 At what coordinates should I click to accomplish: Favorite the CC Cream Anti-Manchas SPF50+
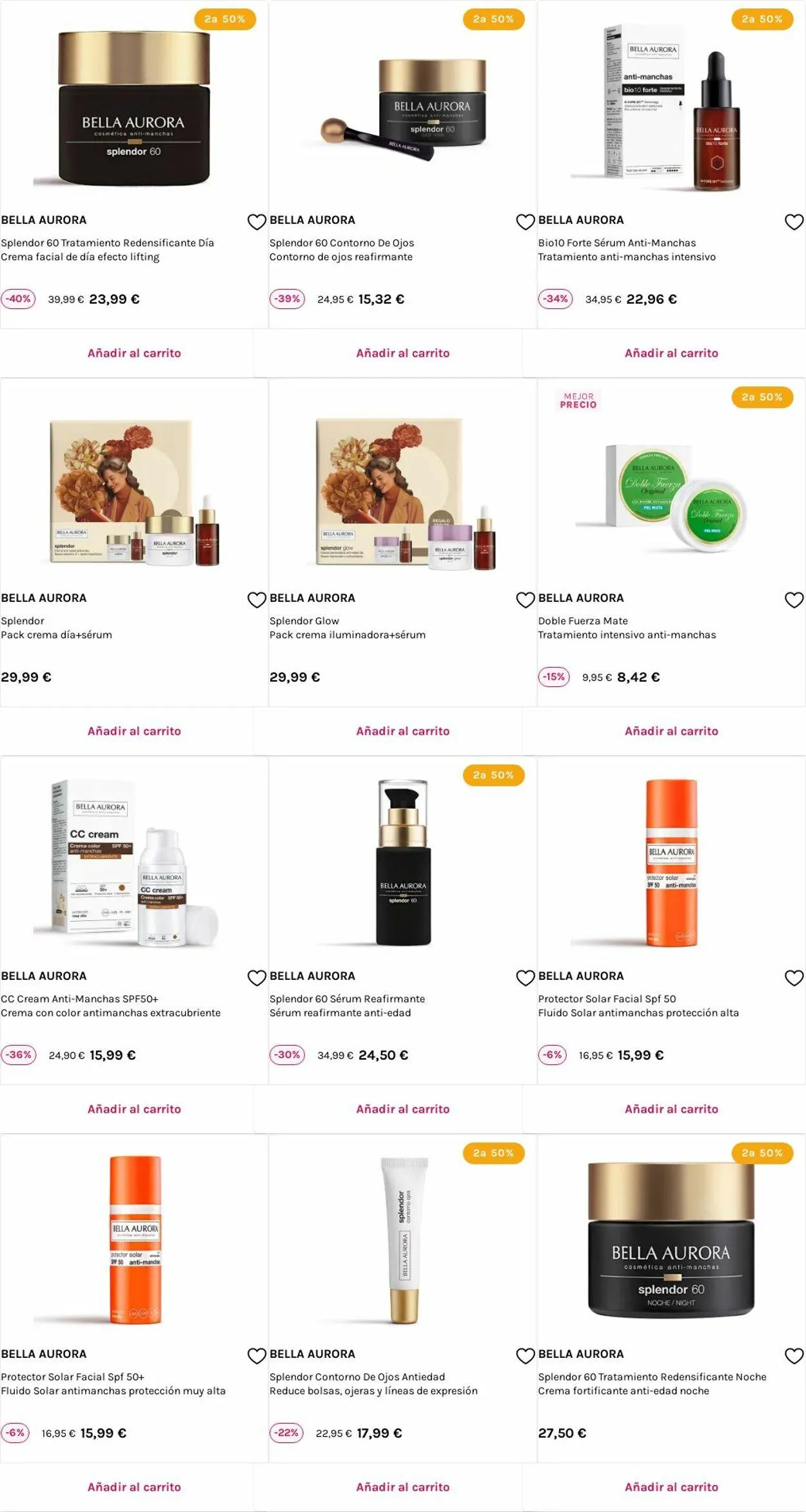(257, 978)
